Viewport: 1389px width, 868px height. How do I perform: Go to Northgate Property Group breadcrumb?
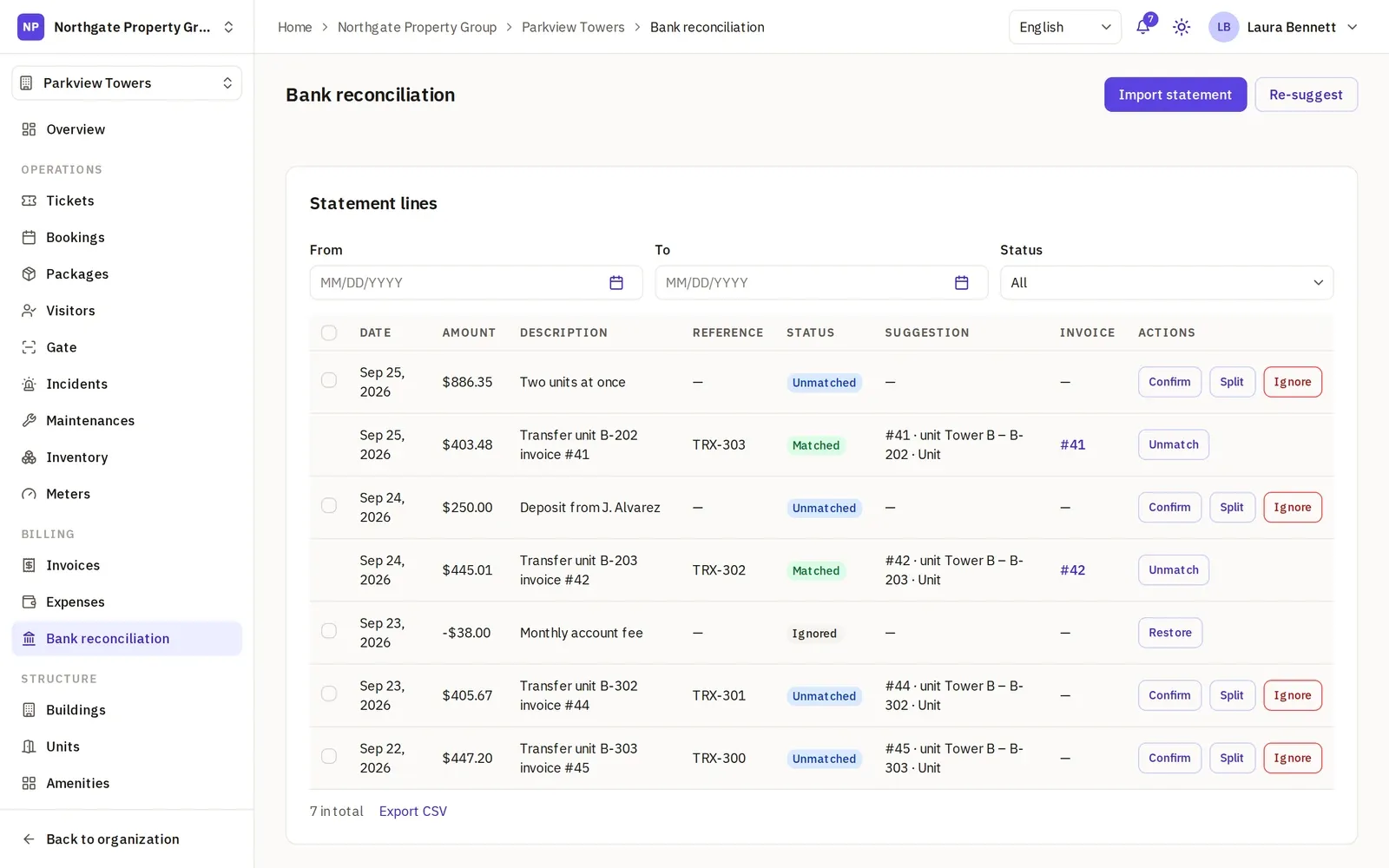tap(417, 27)
